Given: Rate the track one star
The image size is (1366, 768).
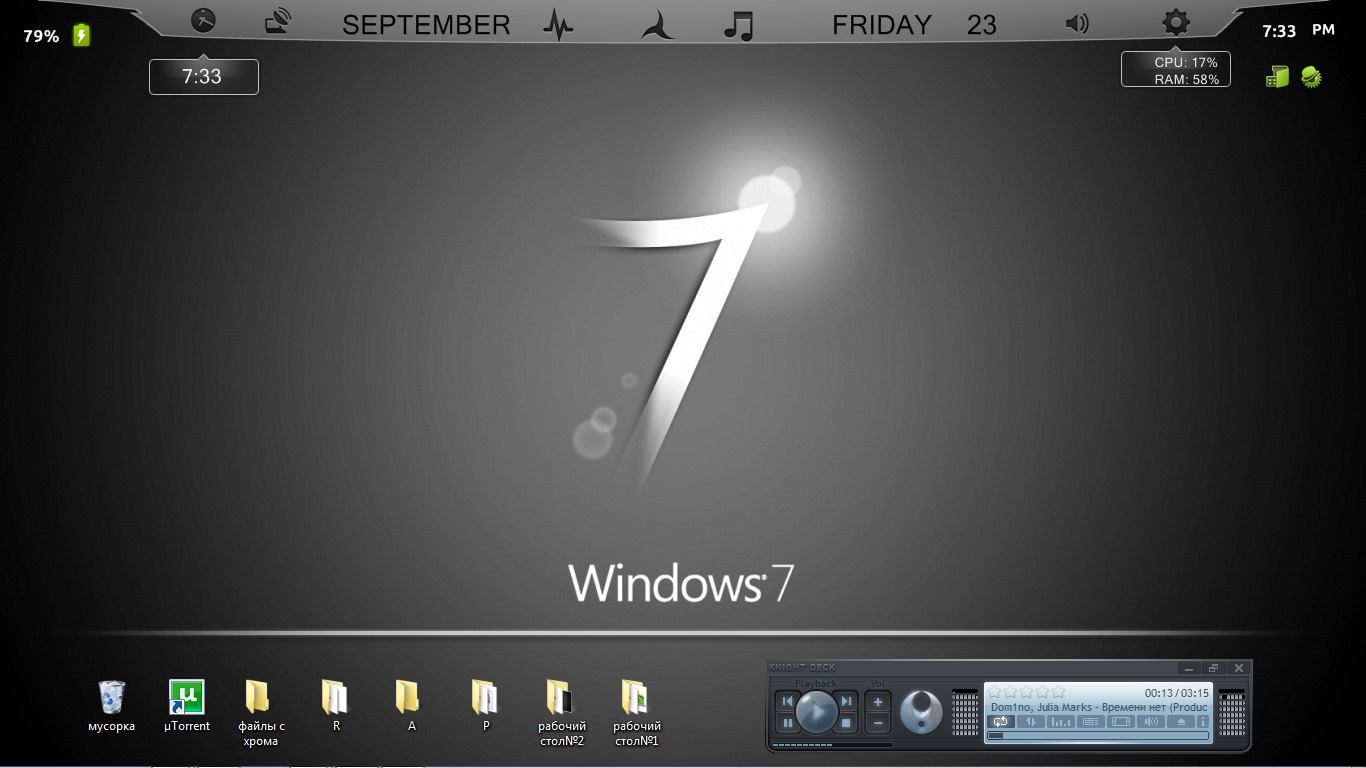Looking at the screenshot, I should [995, 692].
